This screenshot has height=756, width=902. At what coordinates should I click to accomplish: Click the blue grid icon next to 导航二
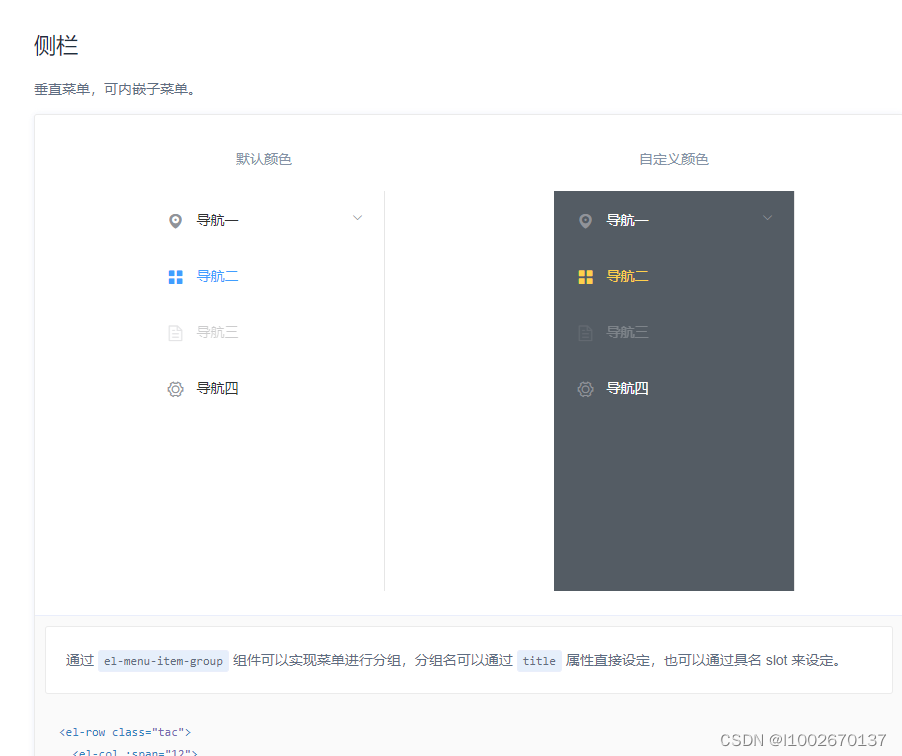click(x=175, y=276)
